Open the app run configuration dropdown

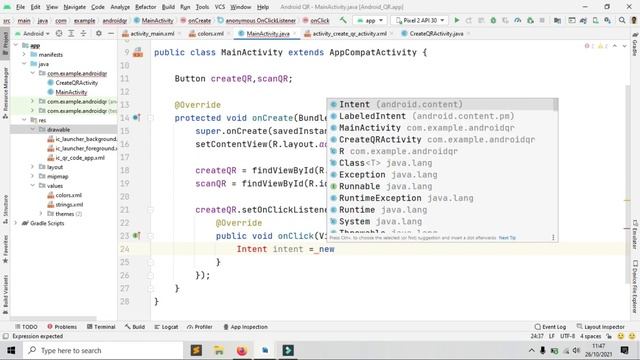[x=370, y=20]
